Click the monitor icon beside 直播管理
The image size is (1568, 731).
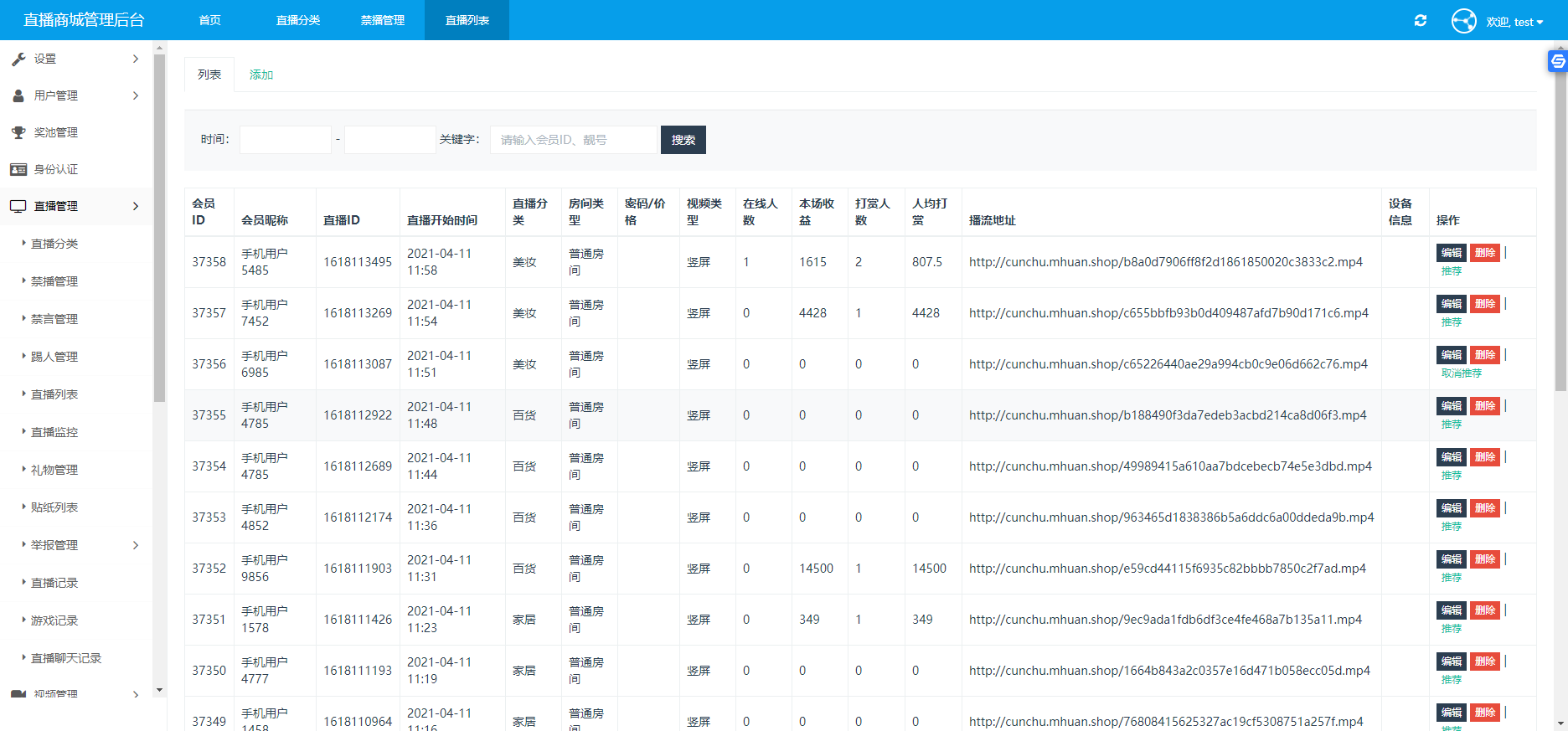point(18,206)
